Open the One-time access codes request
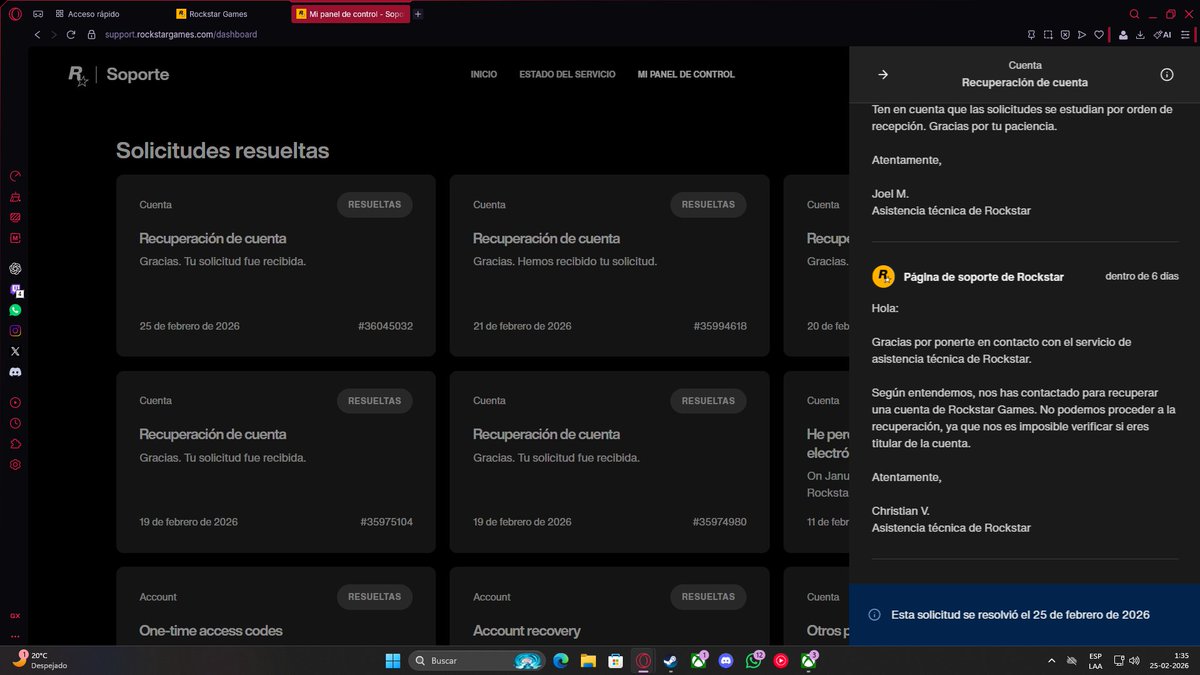1200x675 pixels. (x=276, y=606)
